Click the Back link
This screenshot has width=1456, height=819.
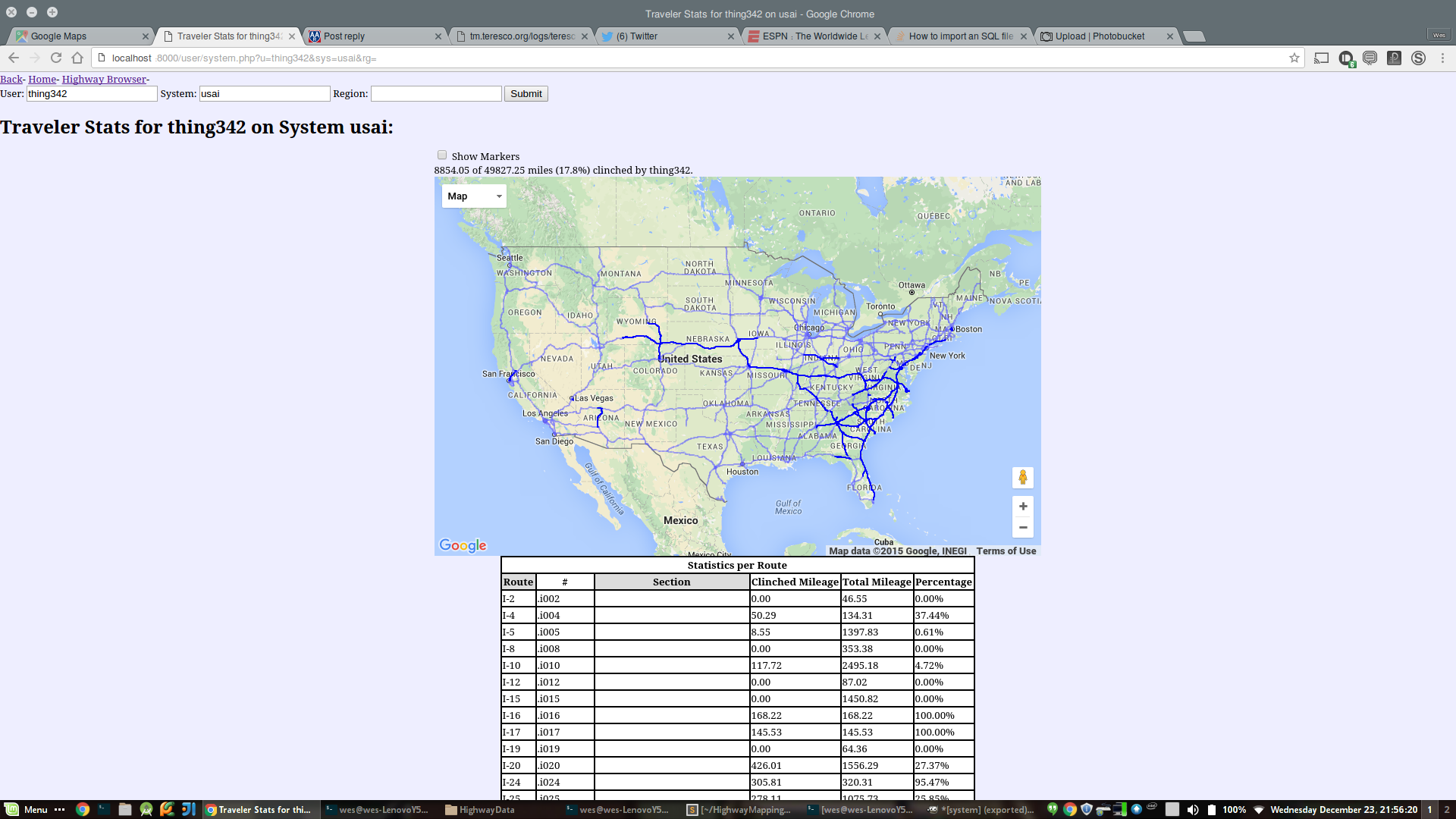[x=11, y=79]
